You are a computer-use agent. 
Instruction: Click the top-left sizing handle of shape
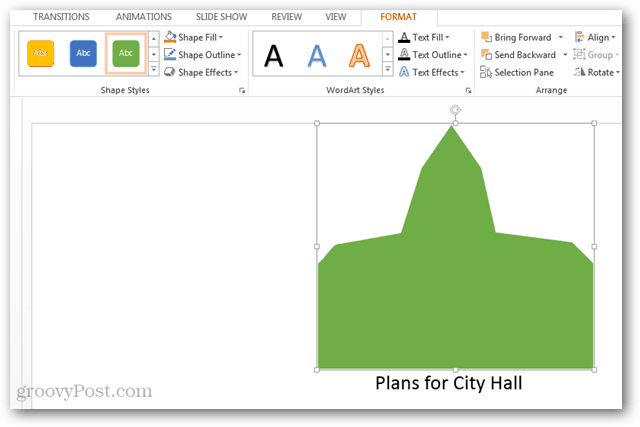point(317,123)
